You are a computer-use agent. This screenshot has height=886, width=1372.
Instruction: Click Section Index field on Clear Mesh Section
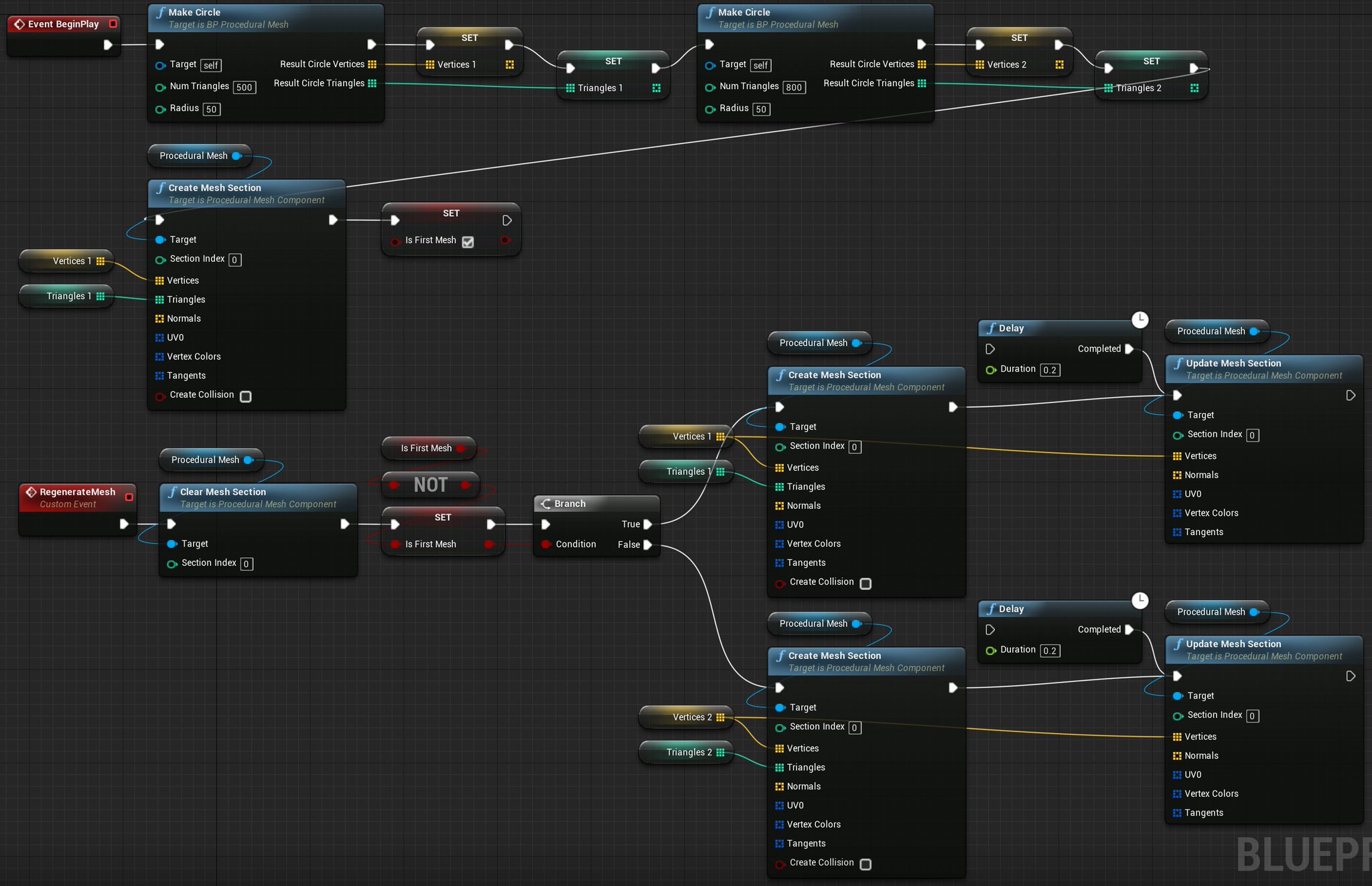coord(247,564)
